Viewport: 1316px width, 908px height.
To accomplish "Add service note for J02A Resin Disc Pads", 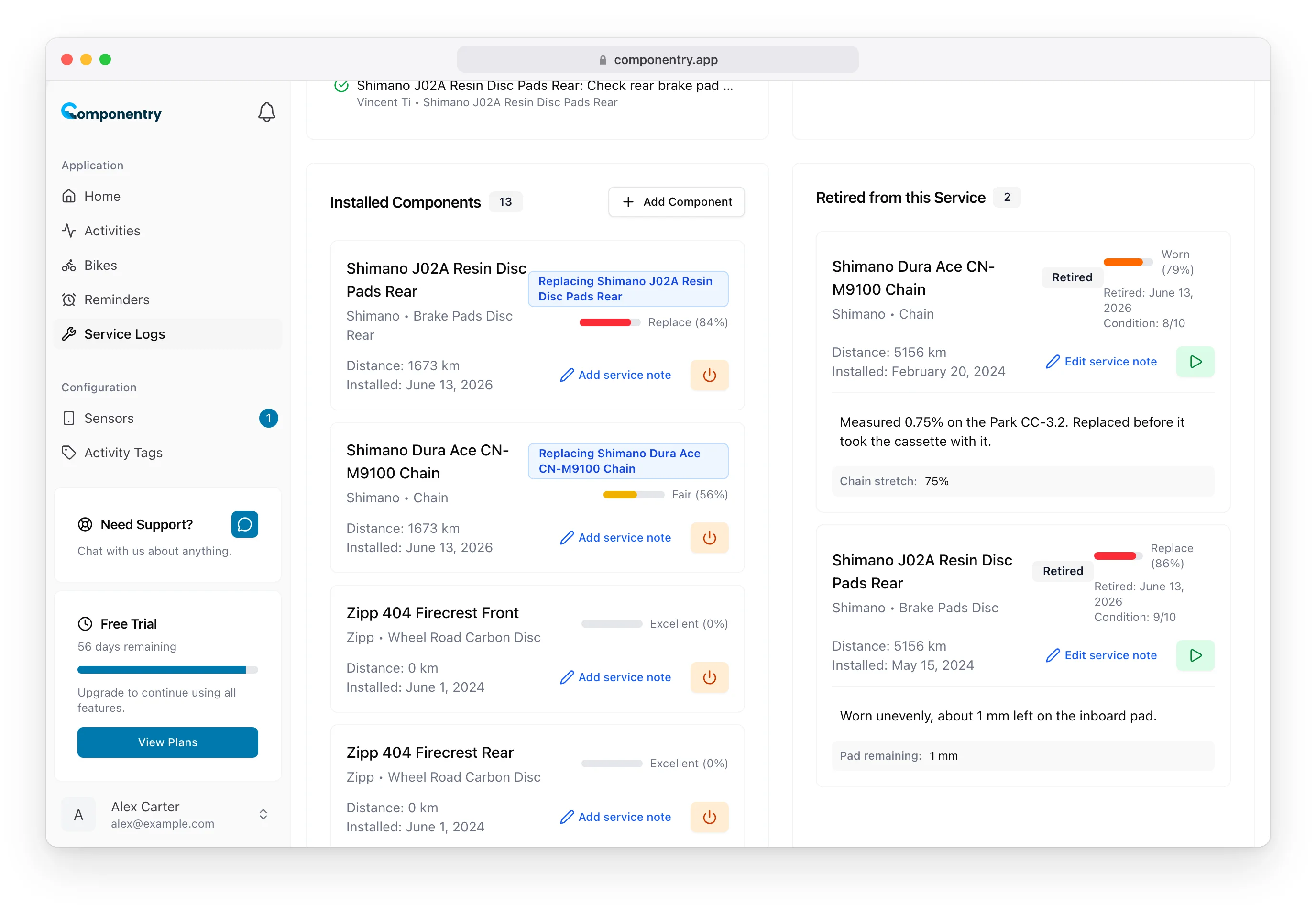I will pyautogui.click(x=615, y=375).
